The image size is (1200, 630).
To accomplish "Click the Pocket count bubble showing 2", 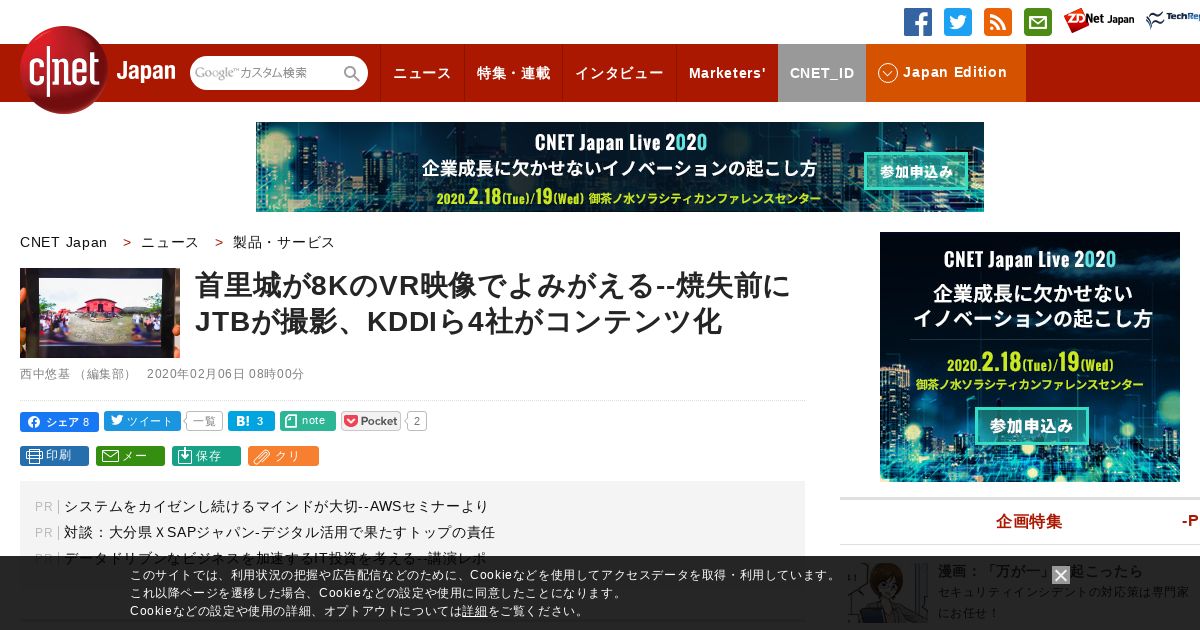I will [417, 421].
